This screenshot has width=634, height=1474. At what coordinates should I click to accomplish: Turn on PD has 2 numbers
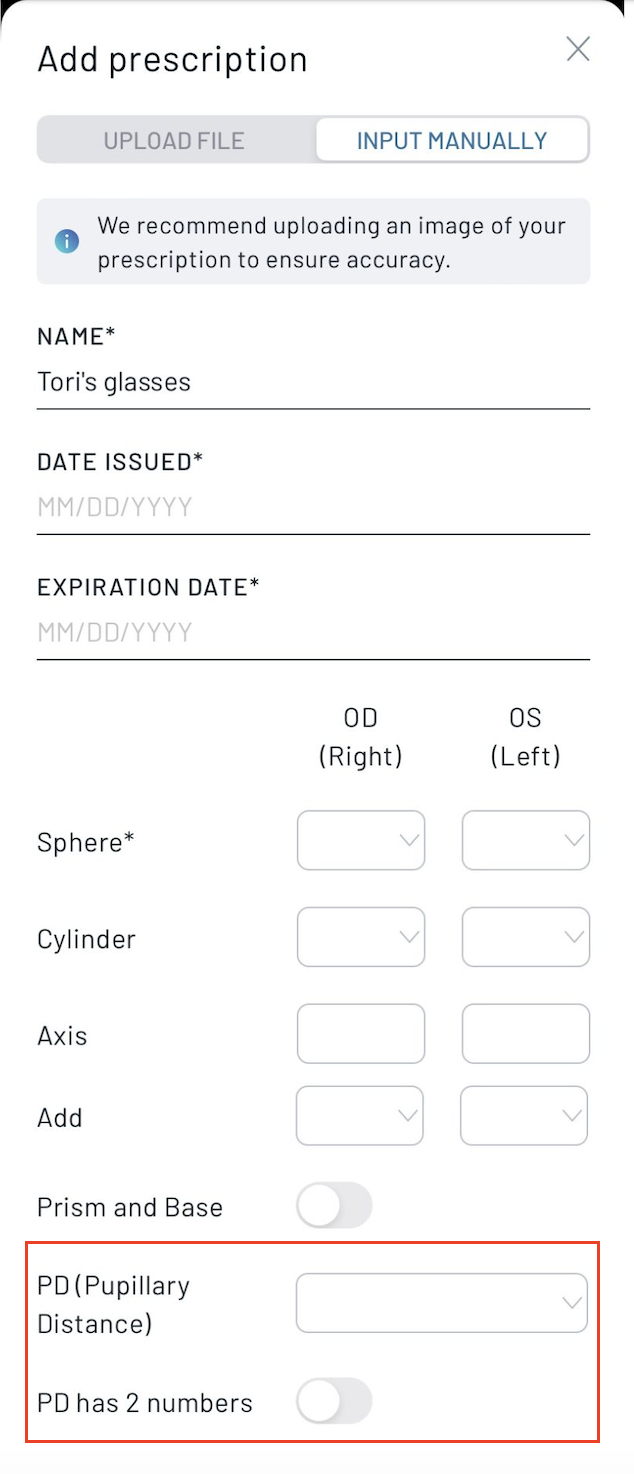pyautogui.click(x=335, y=1401)
